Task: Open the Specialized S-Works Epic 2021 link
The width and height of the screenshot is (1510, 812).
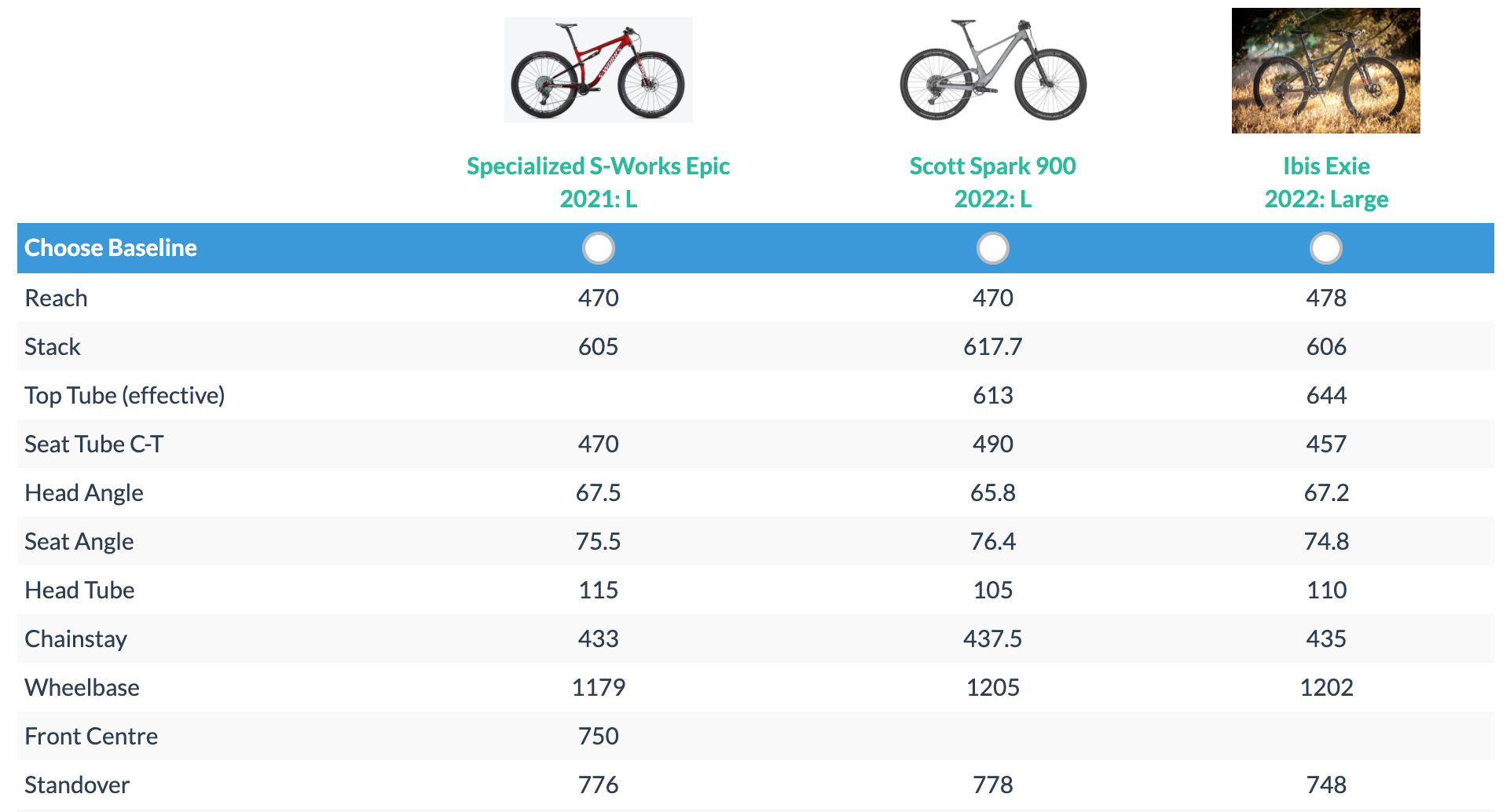Action: [598, 182]
